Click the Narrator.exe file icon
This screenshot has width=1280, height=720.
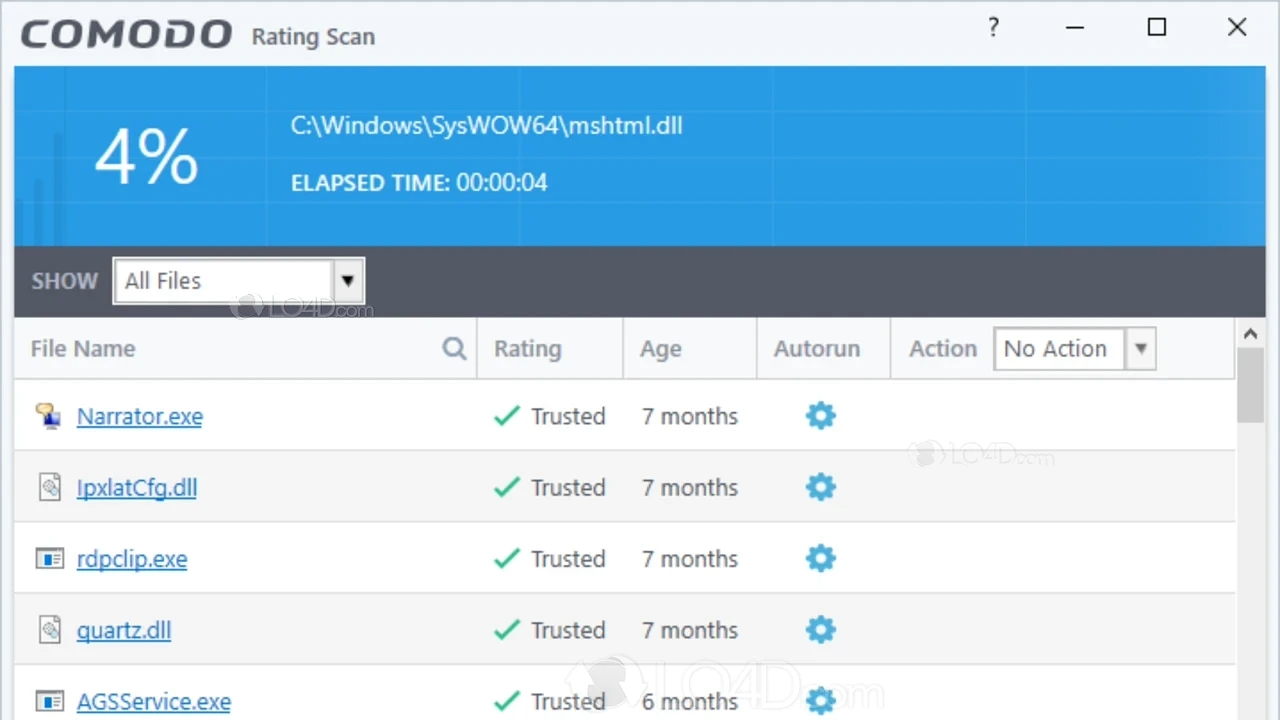(x=48, y=416)
